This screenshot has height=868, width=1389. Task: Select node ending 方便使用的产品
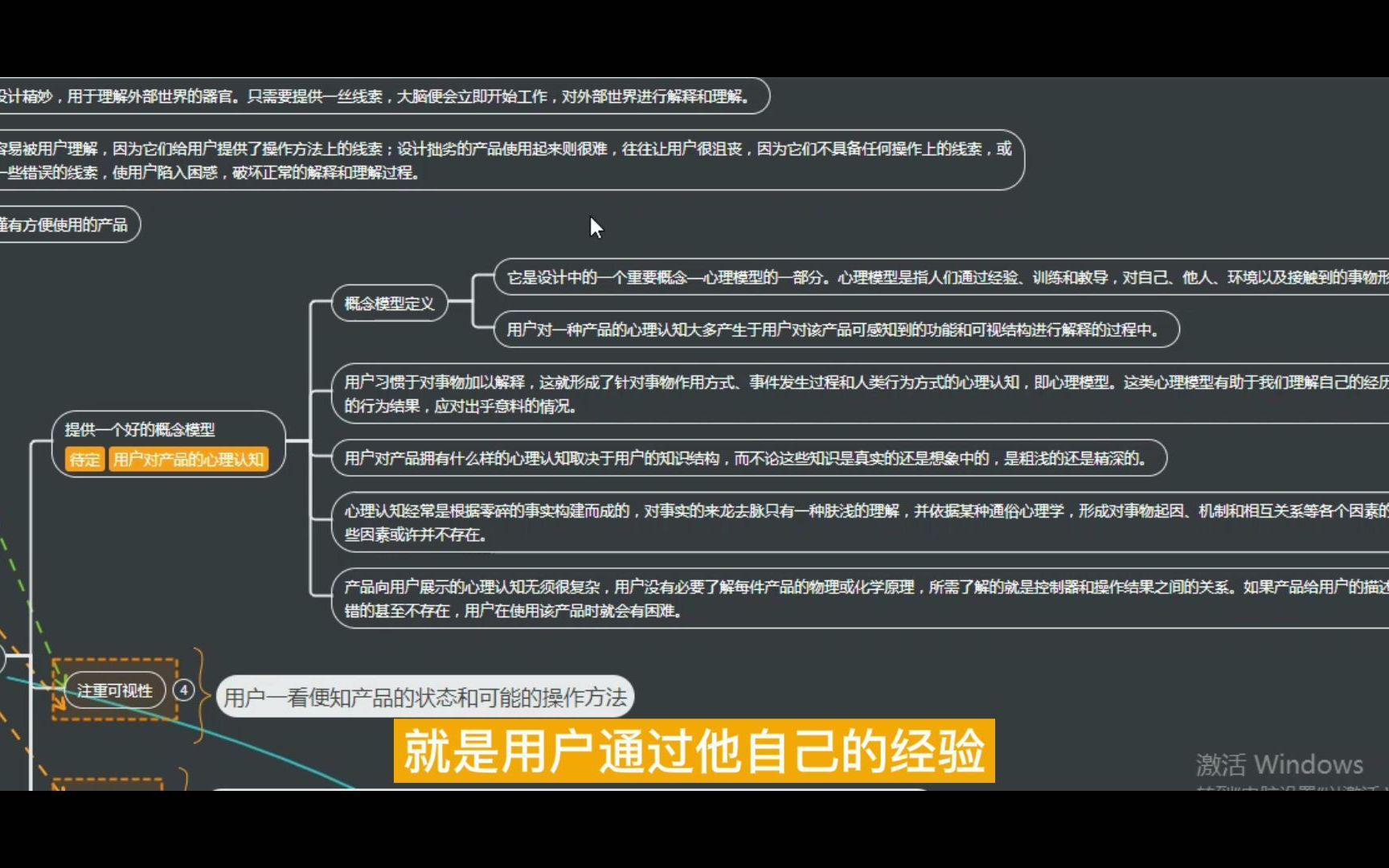(69, 225)
